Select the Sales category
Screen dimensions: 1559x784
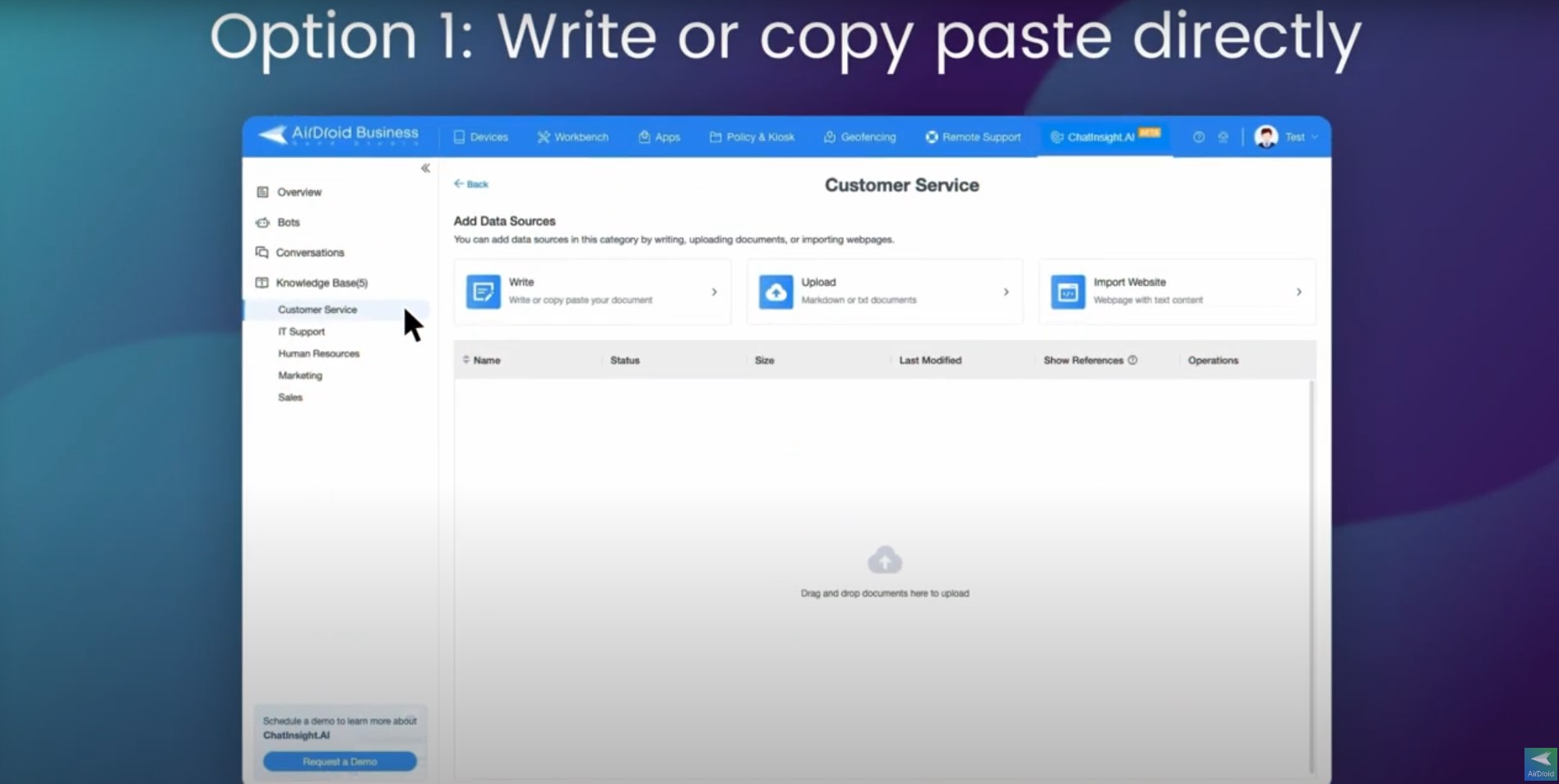[290, 398]
